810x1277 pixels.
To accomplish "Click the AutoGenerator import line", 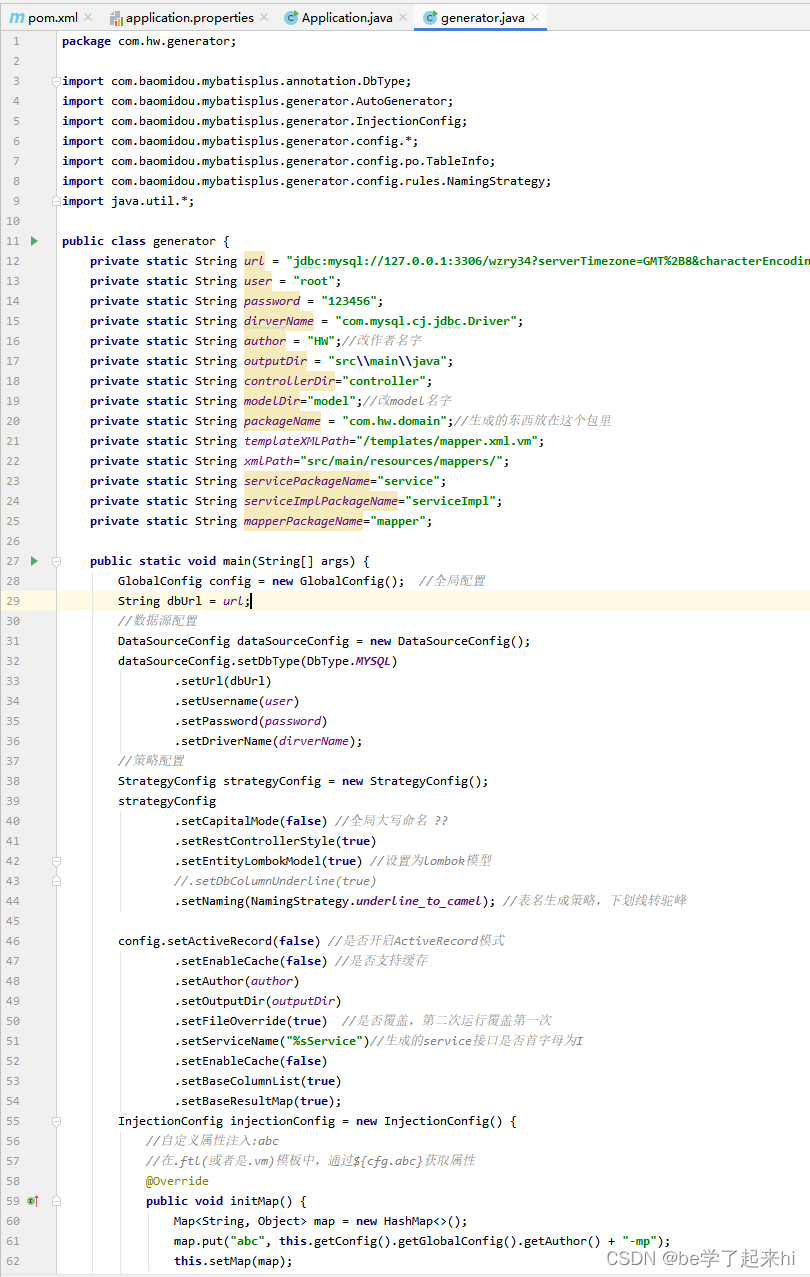I will click(x=257, y=101).
